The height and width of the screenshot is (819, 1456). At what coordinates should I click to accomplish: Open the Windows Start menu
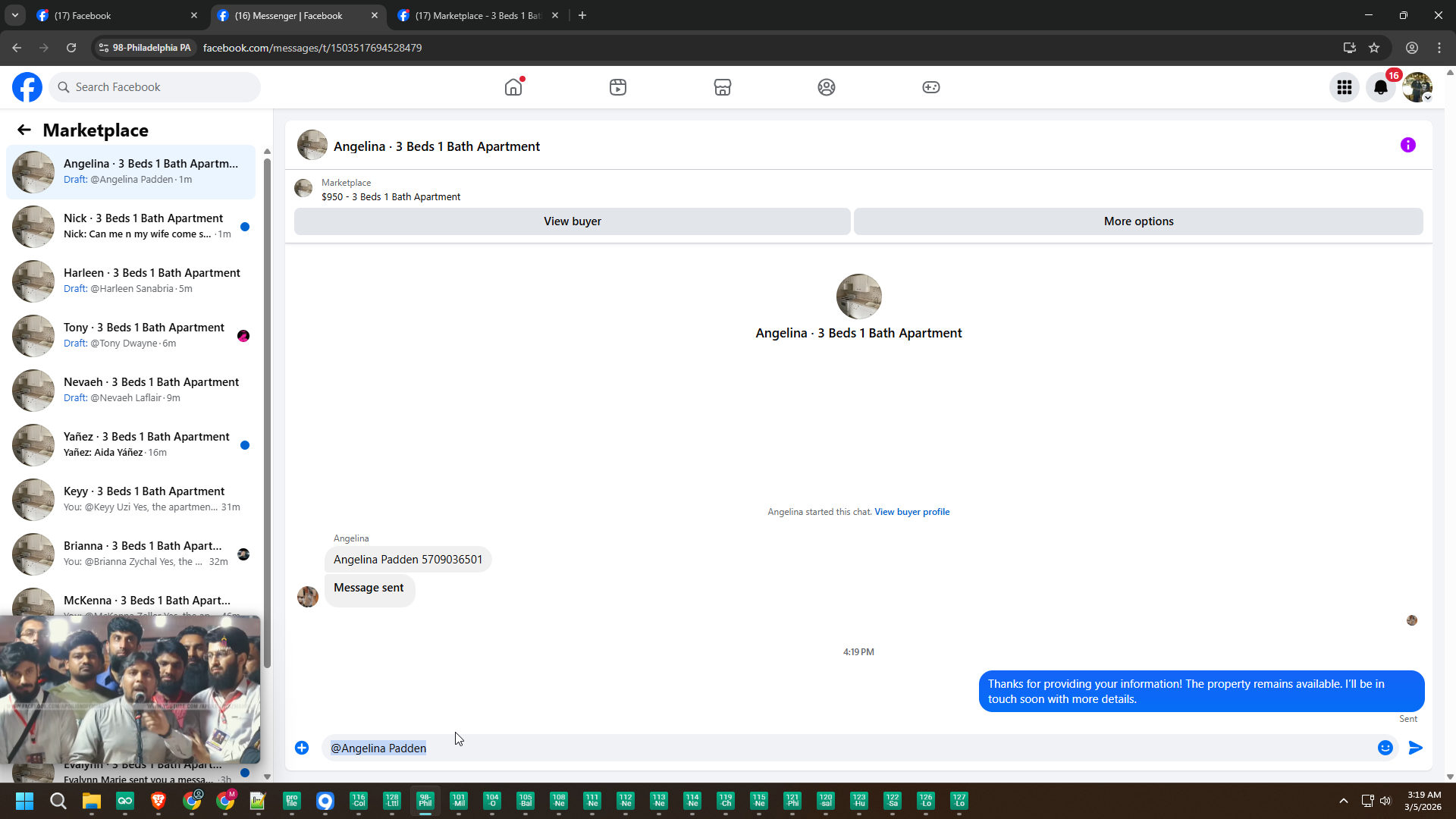(x=24, y=801)
